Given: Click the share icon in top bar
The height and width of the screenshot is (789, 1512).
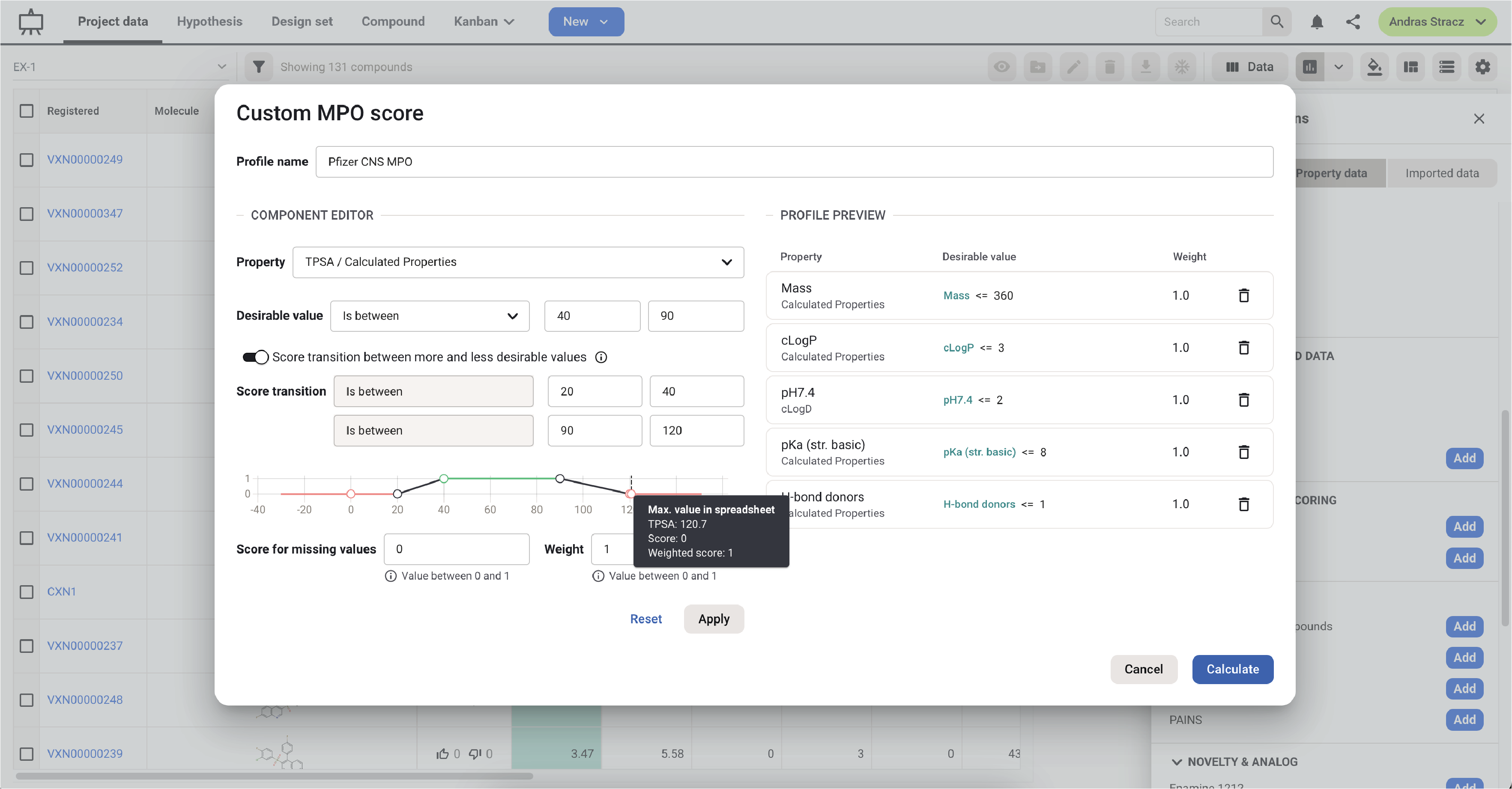Looking at the screenshot, I should pos(1353,22).
